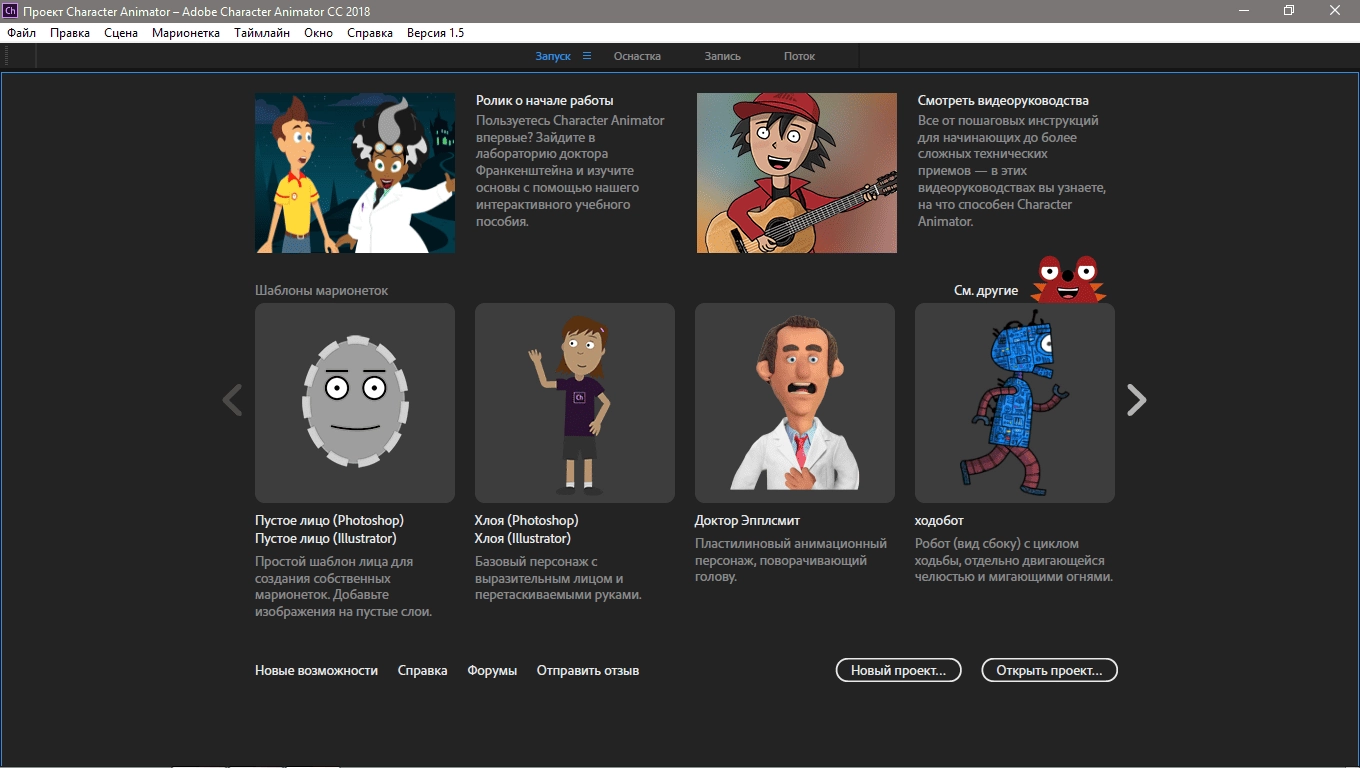Viewport: 1360px width, 768px height.
Task: Click the Новый проект... button
Action: pyautogui.click(x=898, y=670)
